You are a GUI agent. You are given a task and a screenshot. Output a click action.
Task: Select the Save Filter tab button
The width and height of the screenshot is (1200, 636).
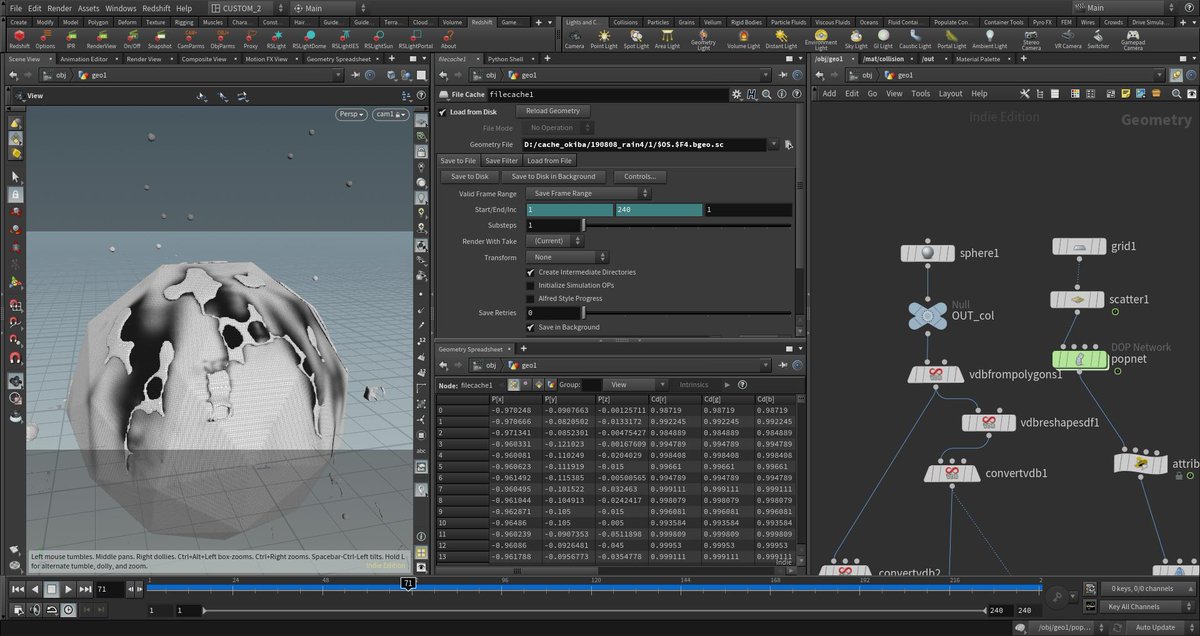click(x=501, y=161)
